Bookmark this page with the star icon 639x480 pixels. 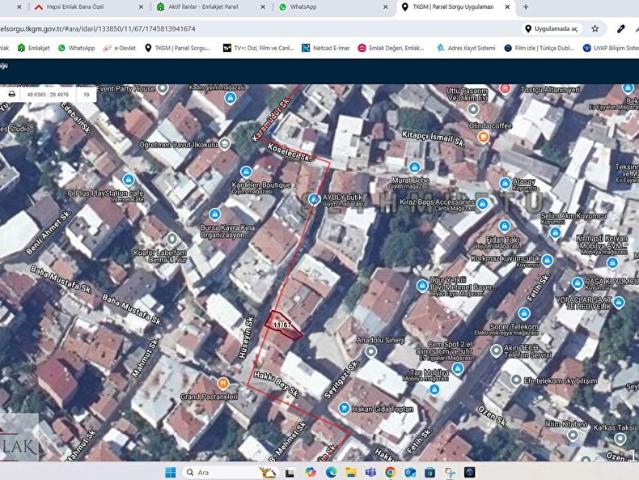click(x=595, y=29)
